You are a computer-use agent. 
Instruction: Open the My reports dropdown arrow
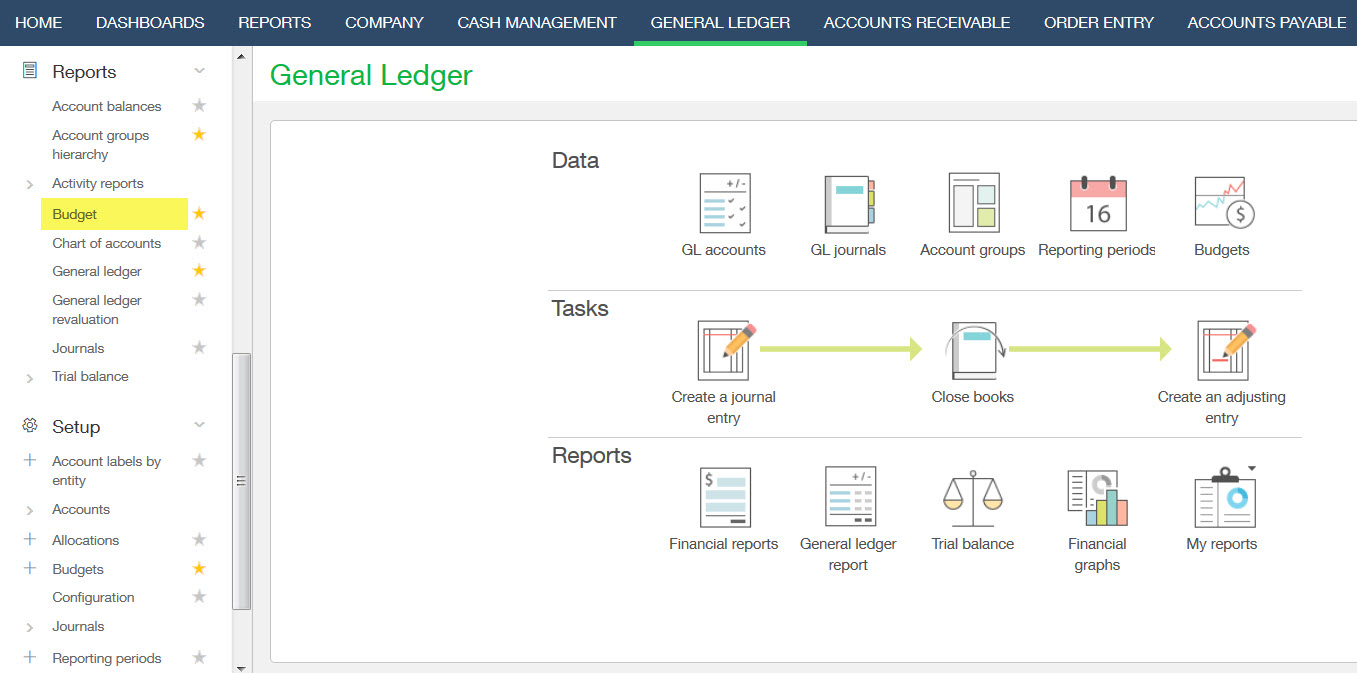click(1251, 468)
